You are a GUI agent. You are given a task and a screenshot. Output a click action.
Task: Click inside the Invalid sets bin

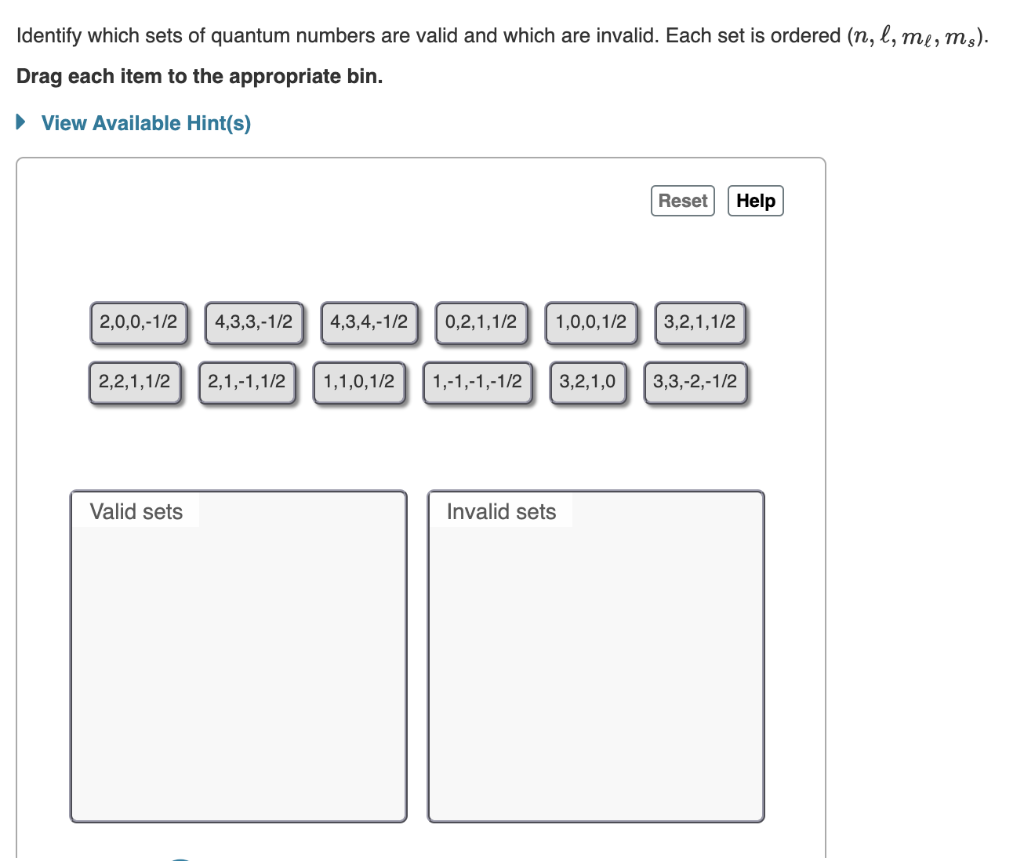point(596,660)
